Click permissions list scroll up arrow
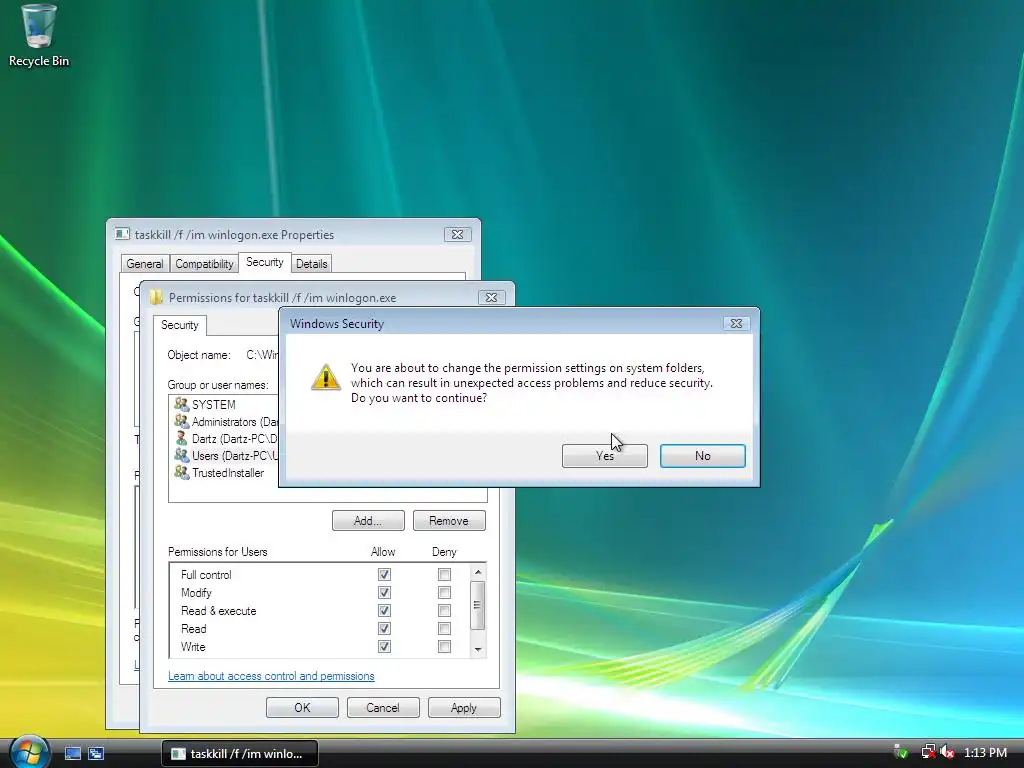 pos(478,572)
